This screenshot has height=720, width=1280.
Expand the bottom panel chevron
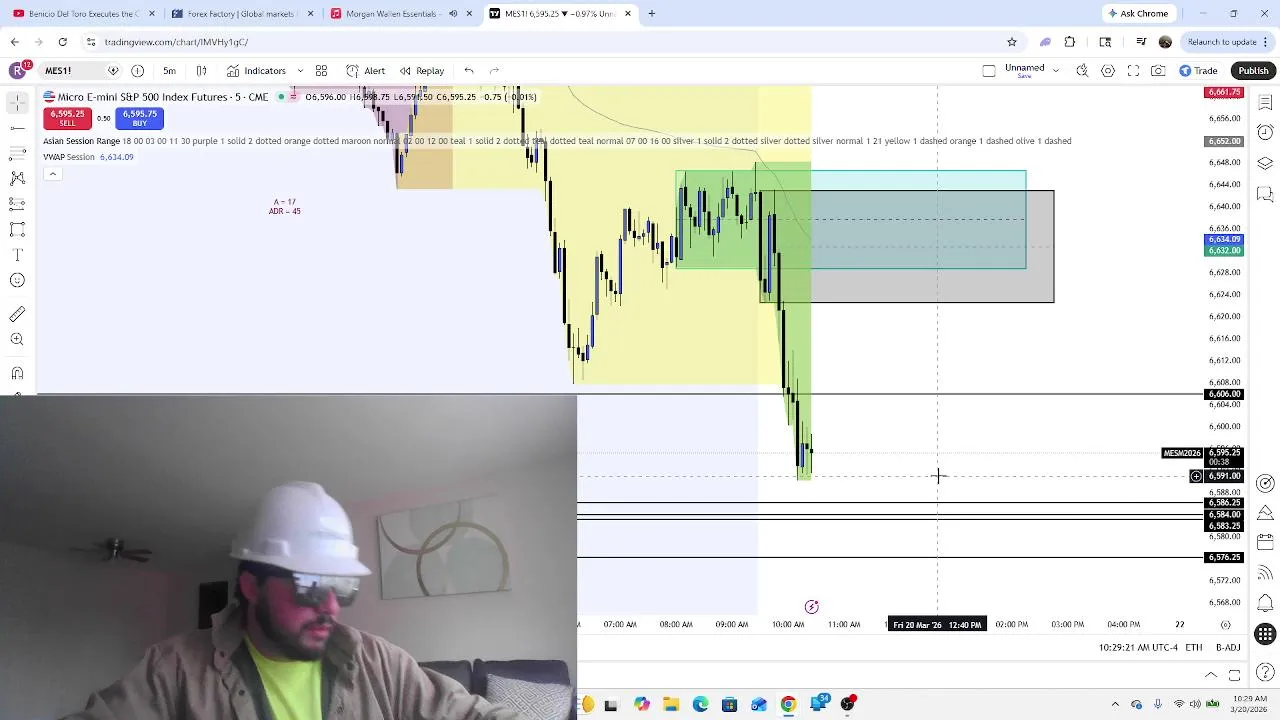tap(1211, 675)
